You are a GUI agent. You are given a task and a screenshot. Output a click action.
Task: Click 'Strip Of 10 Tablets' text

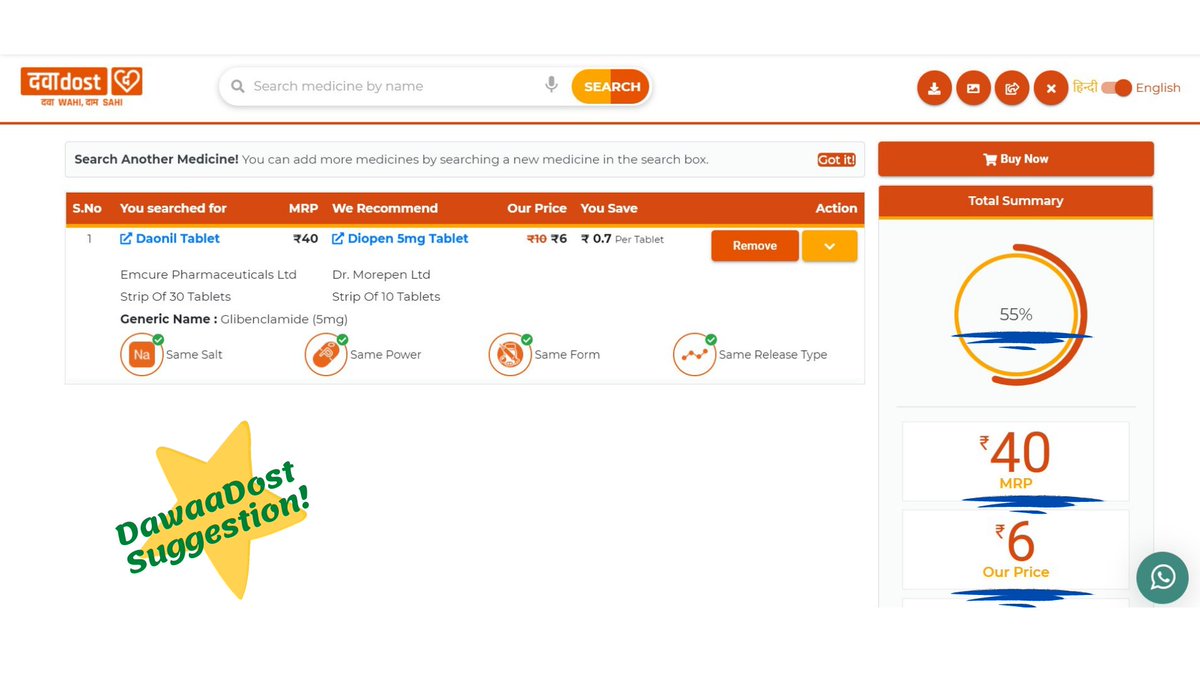pyautogui.click(x=386, y=297)
